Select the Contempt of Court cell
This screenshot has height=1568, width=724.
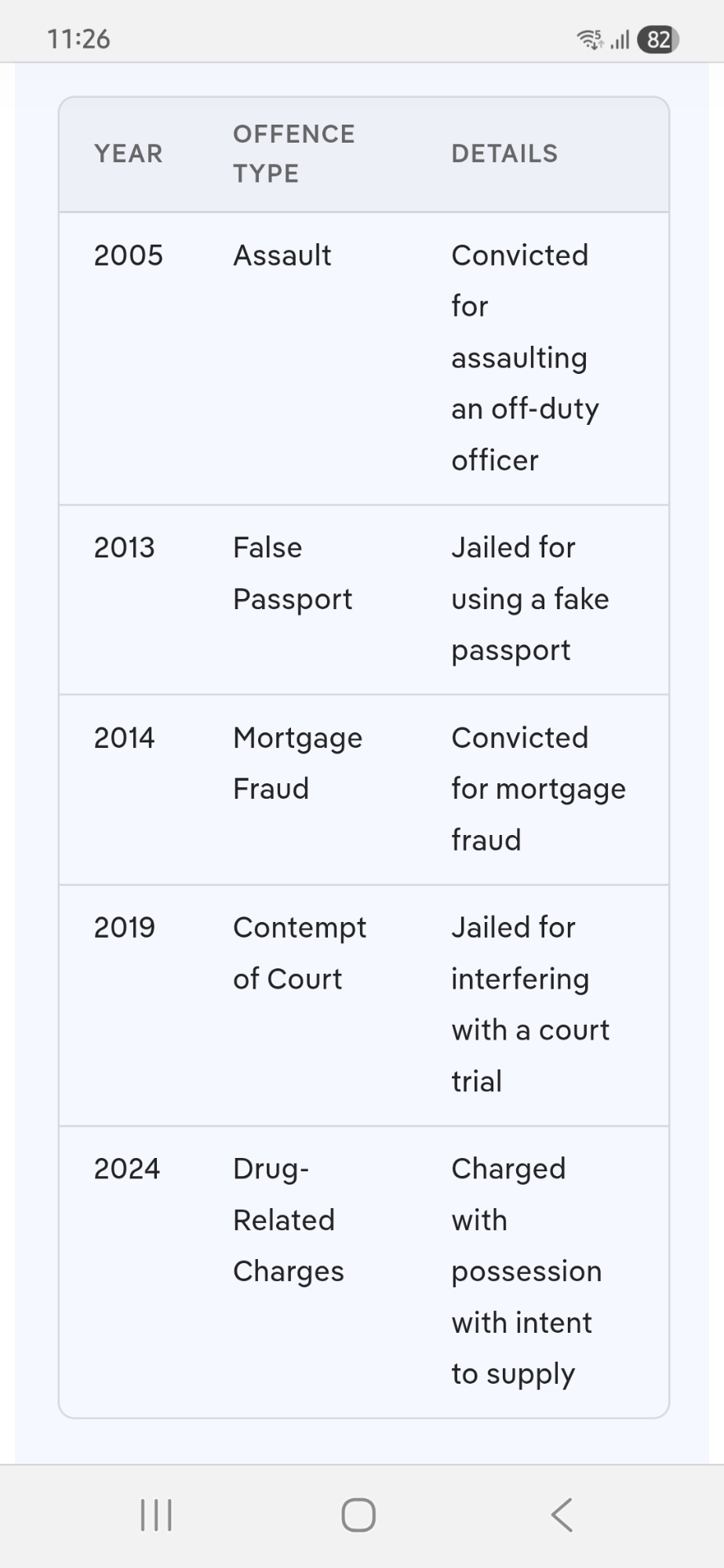point(299,953)
